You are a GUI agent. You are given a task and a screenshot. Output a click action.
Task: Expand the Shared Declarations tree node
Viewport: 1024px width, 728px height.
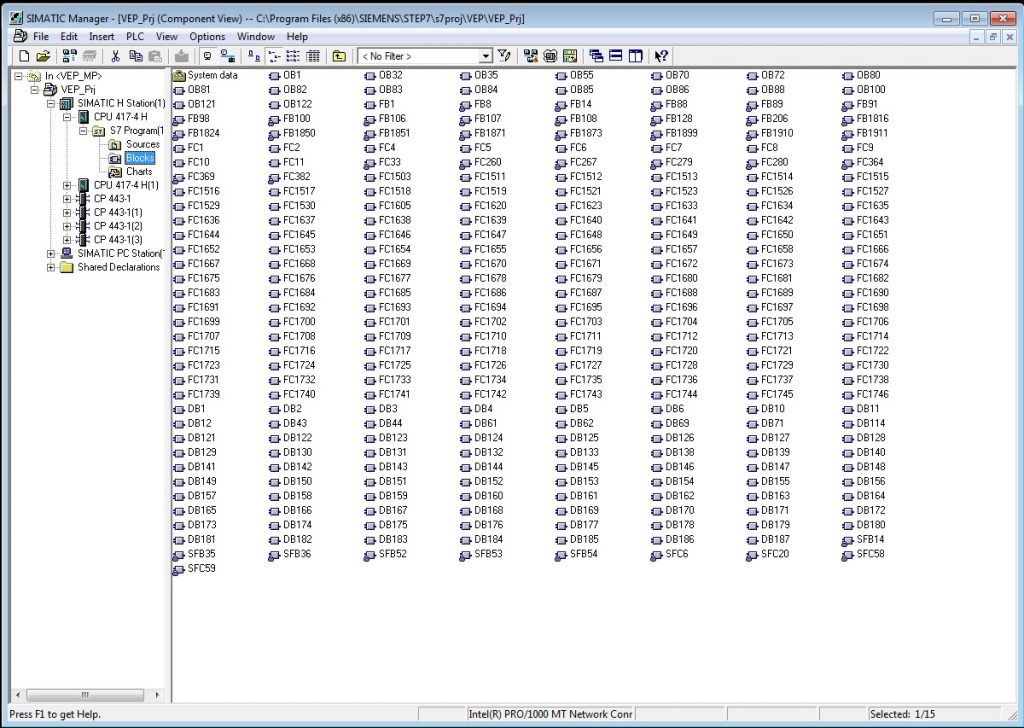[51, 267]
